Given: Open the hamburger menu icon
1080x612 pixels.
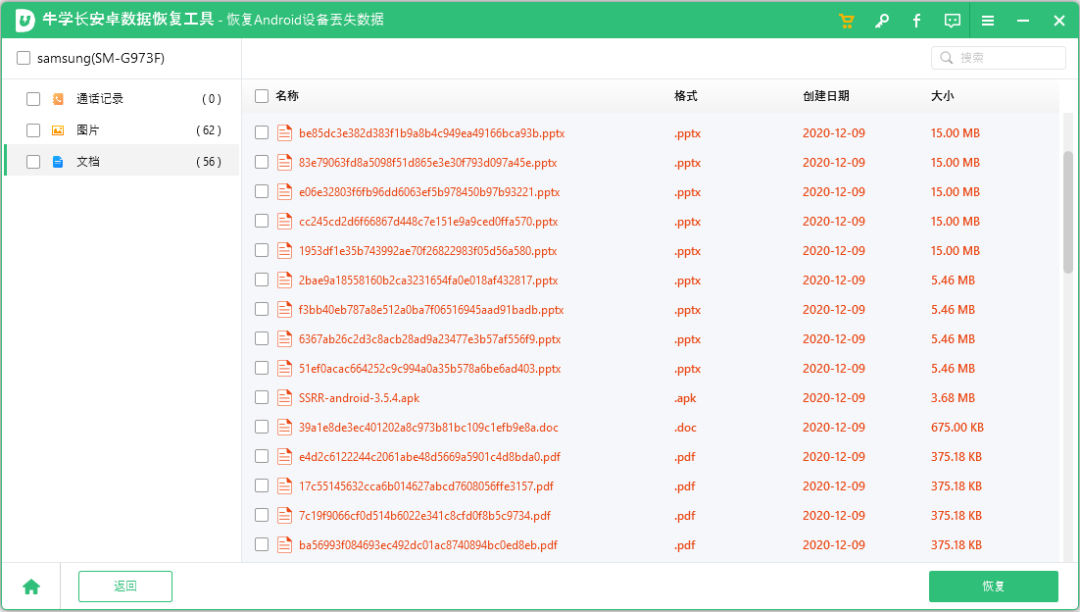Looking at the screenshot, I should pos(988,21).
